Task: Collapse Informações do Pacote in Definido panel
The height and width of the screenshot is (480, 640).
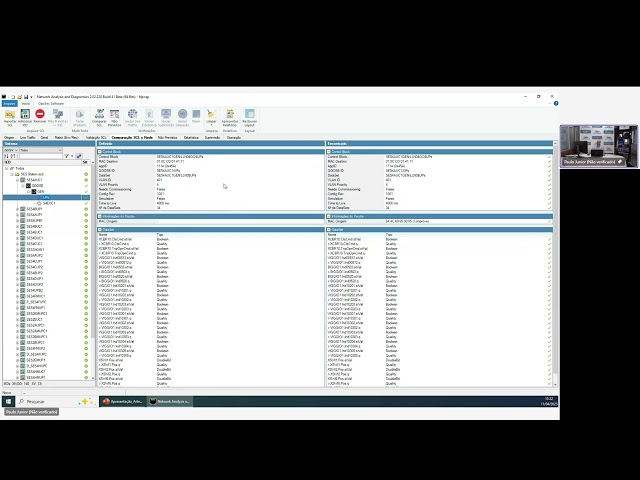Action: coord(100,216)
